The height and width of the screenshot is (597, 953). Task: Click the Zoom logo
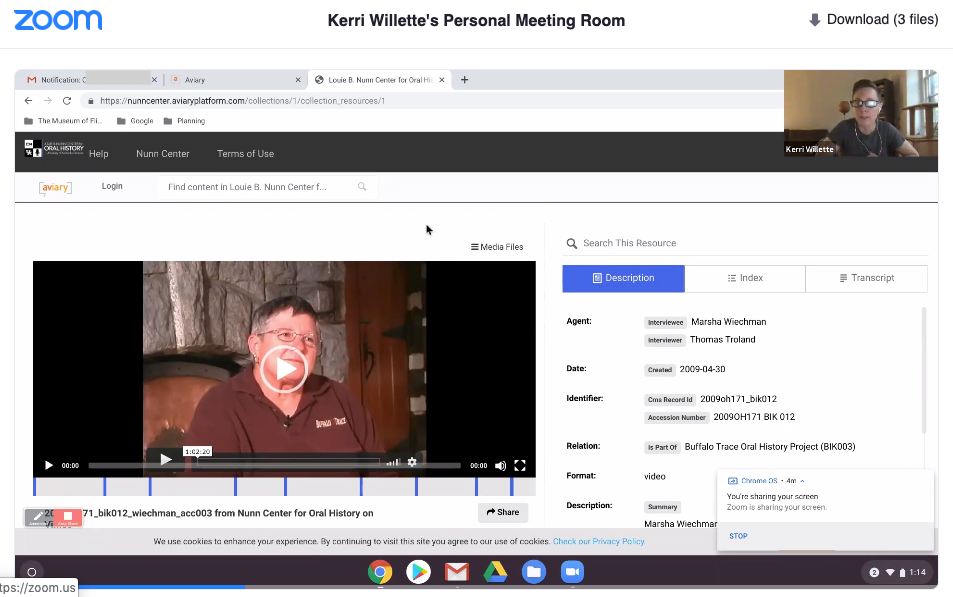click(58, 20)
